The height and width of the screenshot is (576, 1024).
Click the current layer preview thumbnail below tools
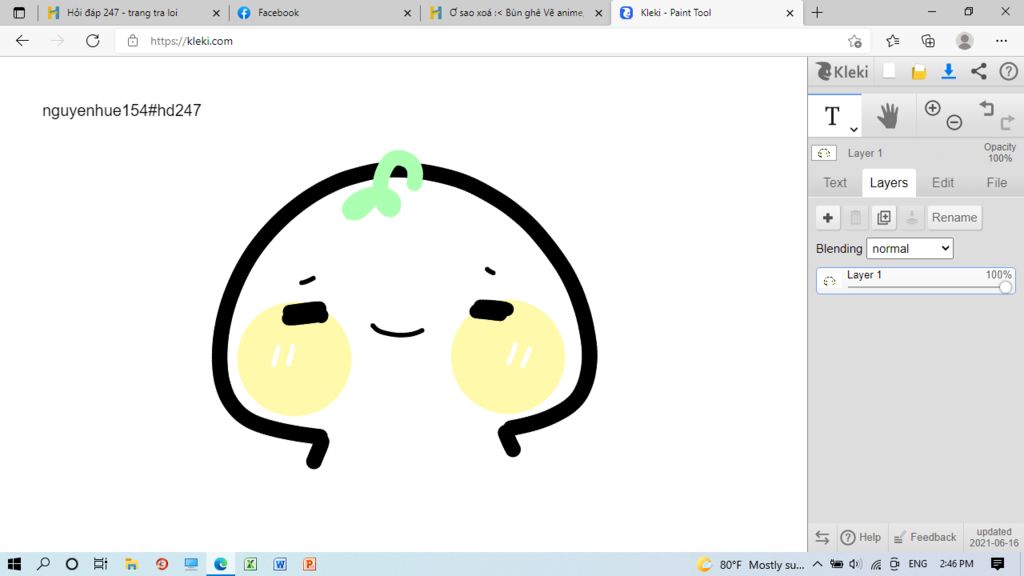click(x=824, y=153)
